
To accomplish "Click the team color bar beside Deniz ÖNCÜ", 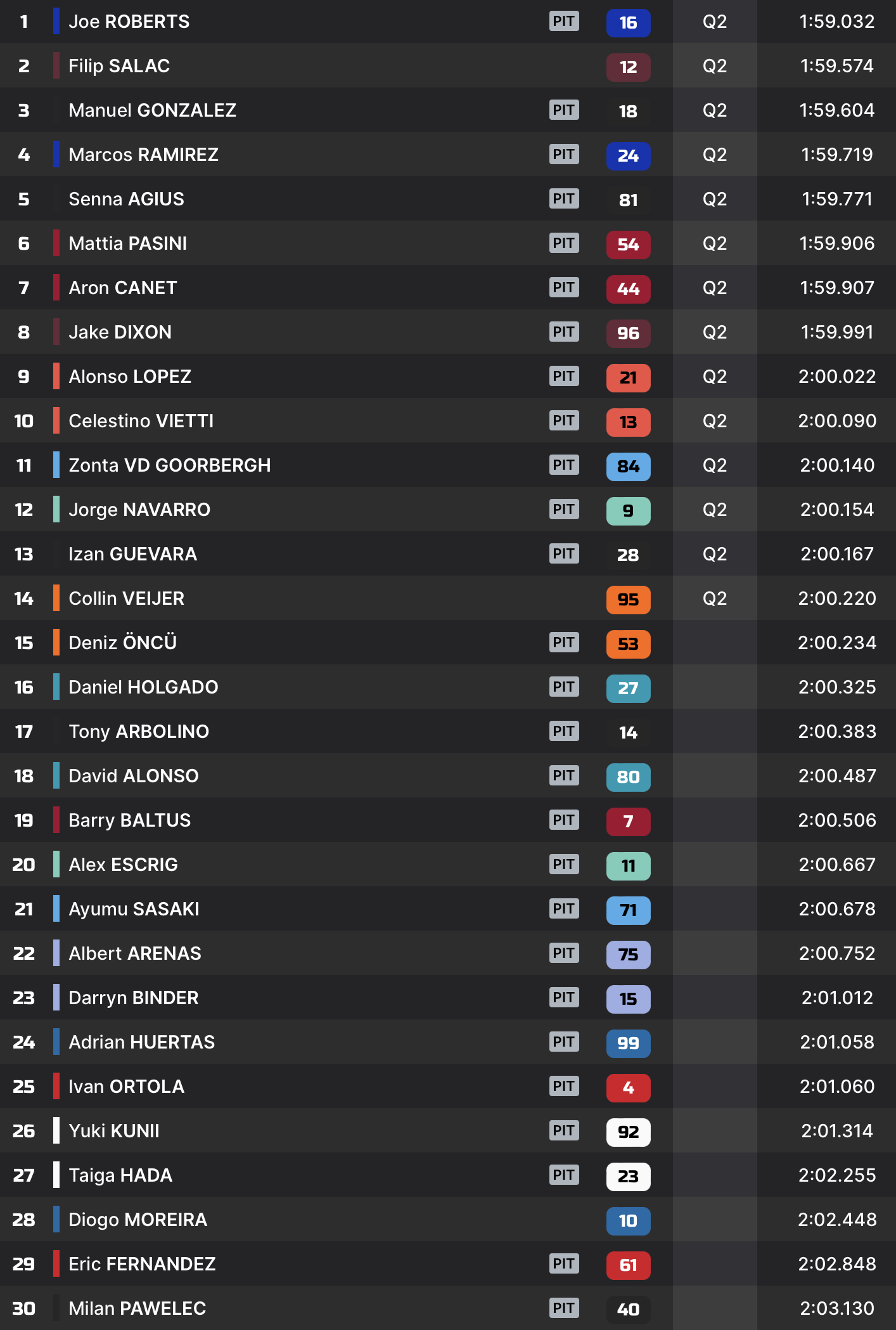I will (x=56, y=643).
